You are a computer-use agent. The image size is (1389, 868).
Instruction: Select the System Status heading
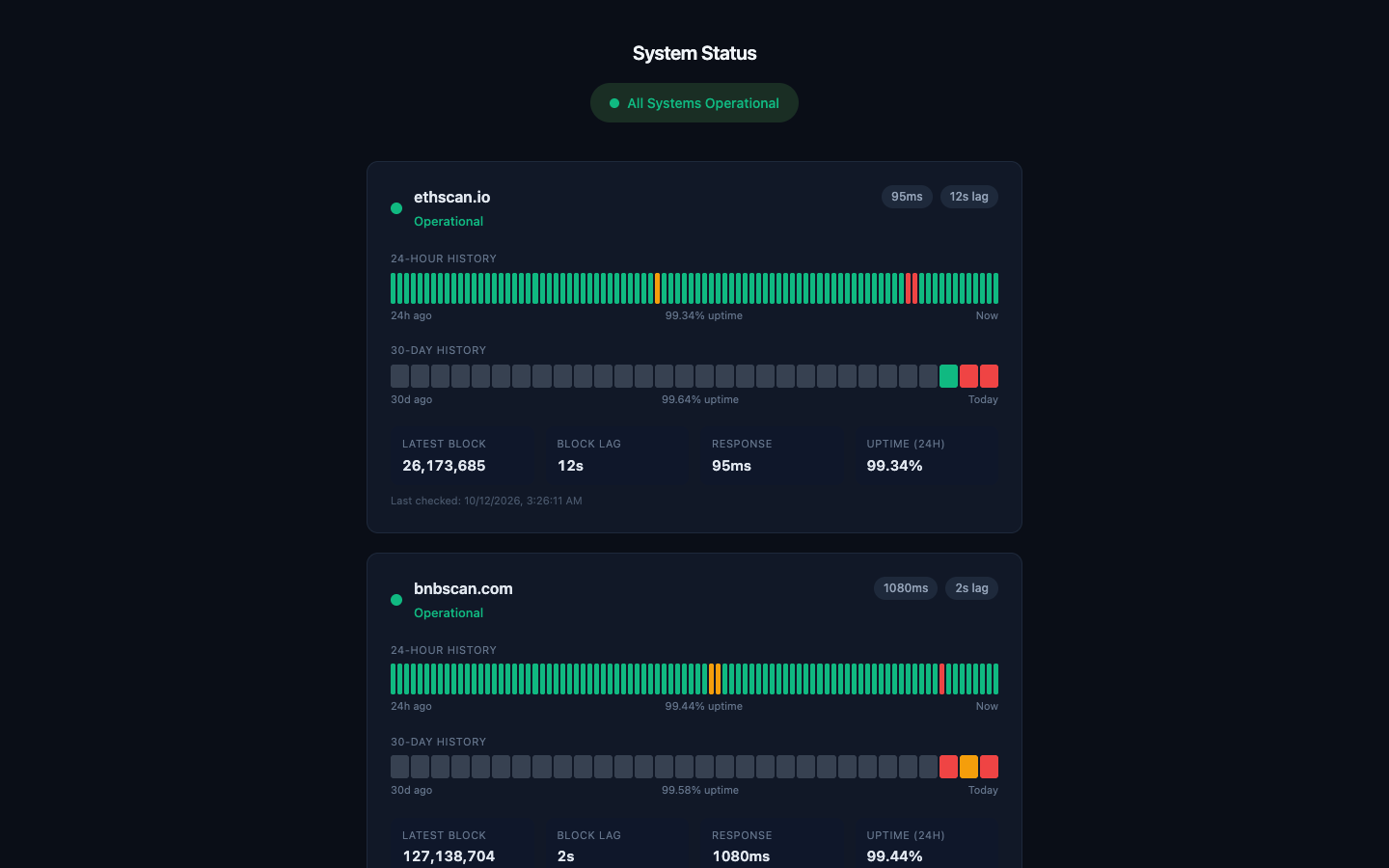[694, 54]
